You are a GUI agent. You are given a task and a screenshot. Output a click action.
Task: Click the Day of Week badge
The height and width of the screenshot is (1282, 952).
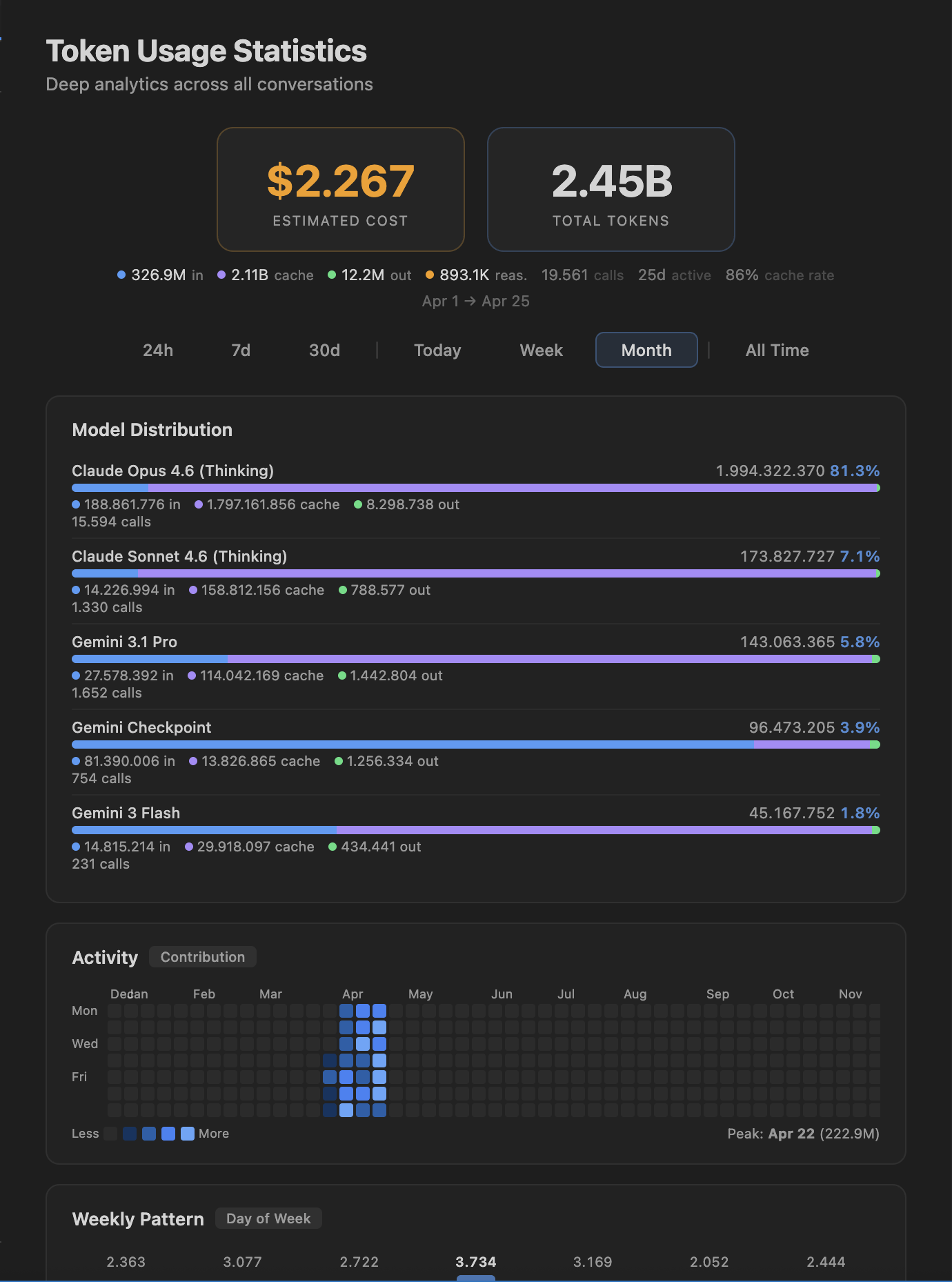click(268, 1219)
